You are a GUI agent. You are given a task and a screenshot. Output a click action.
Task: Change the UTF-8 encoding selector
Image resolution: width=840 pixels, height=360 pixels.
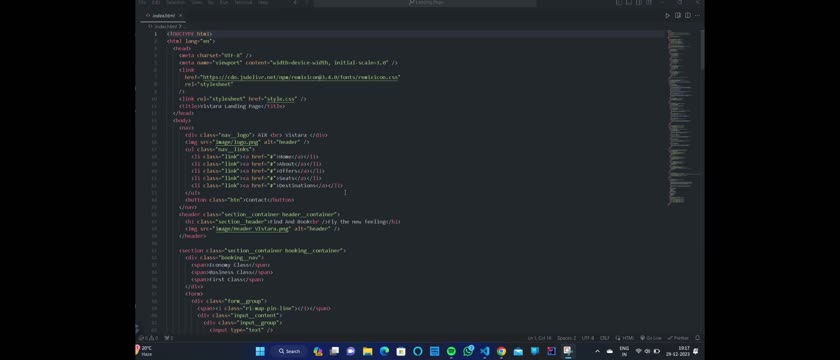click(x=588, y=338)
